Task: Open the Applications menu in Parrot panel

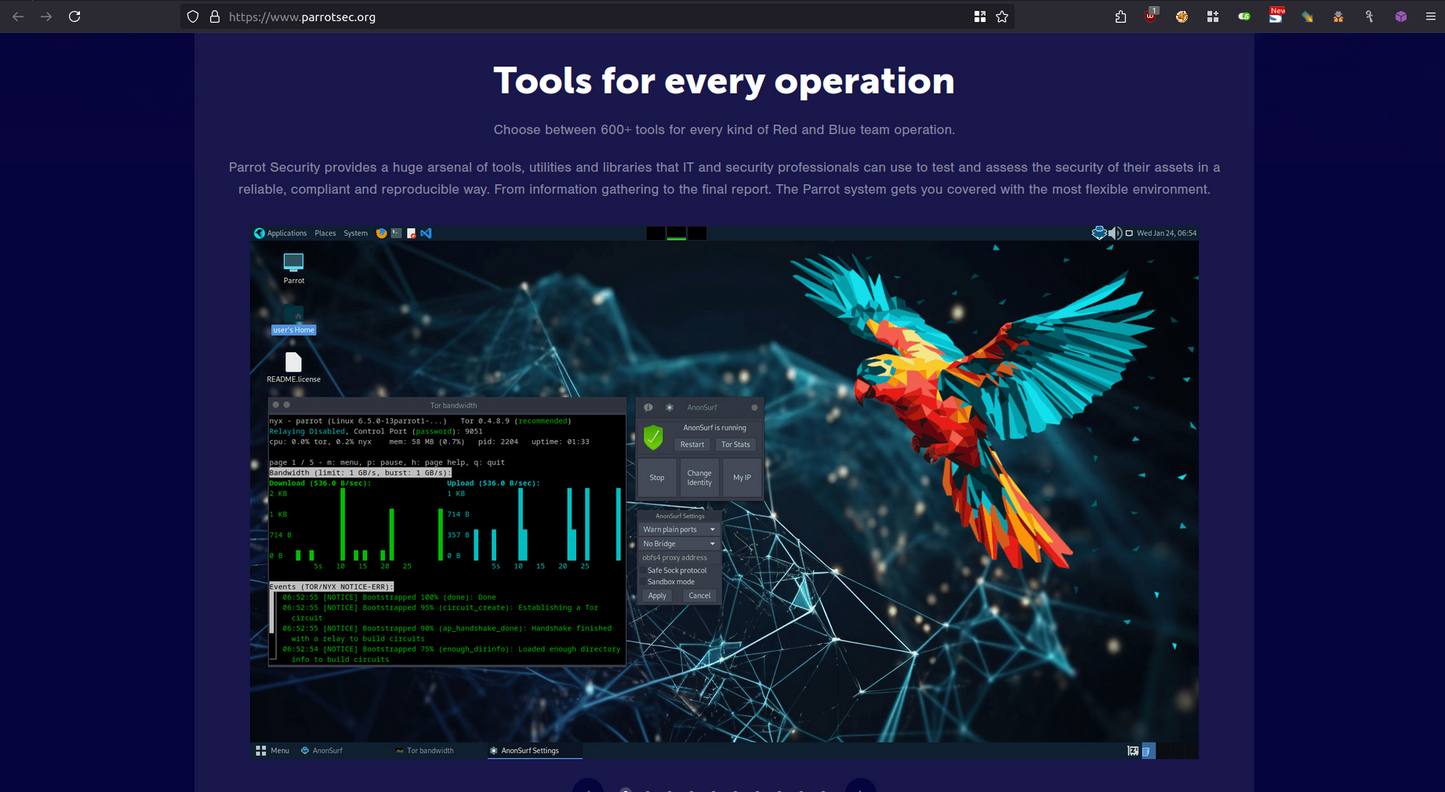Action: pos(281,233)
